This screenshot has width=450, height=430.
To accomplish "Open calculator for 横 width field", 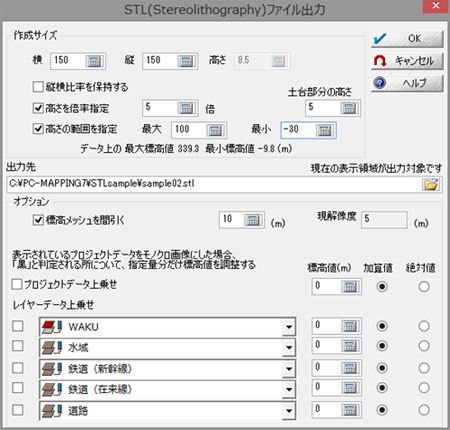I will [94, 61].
